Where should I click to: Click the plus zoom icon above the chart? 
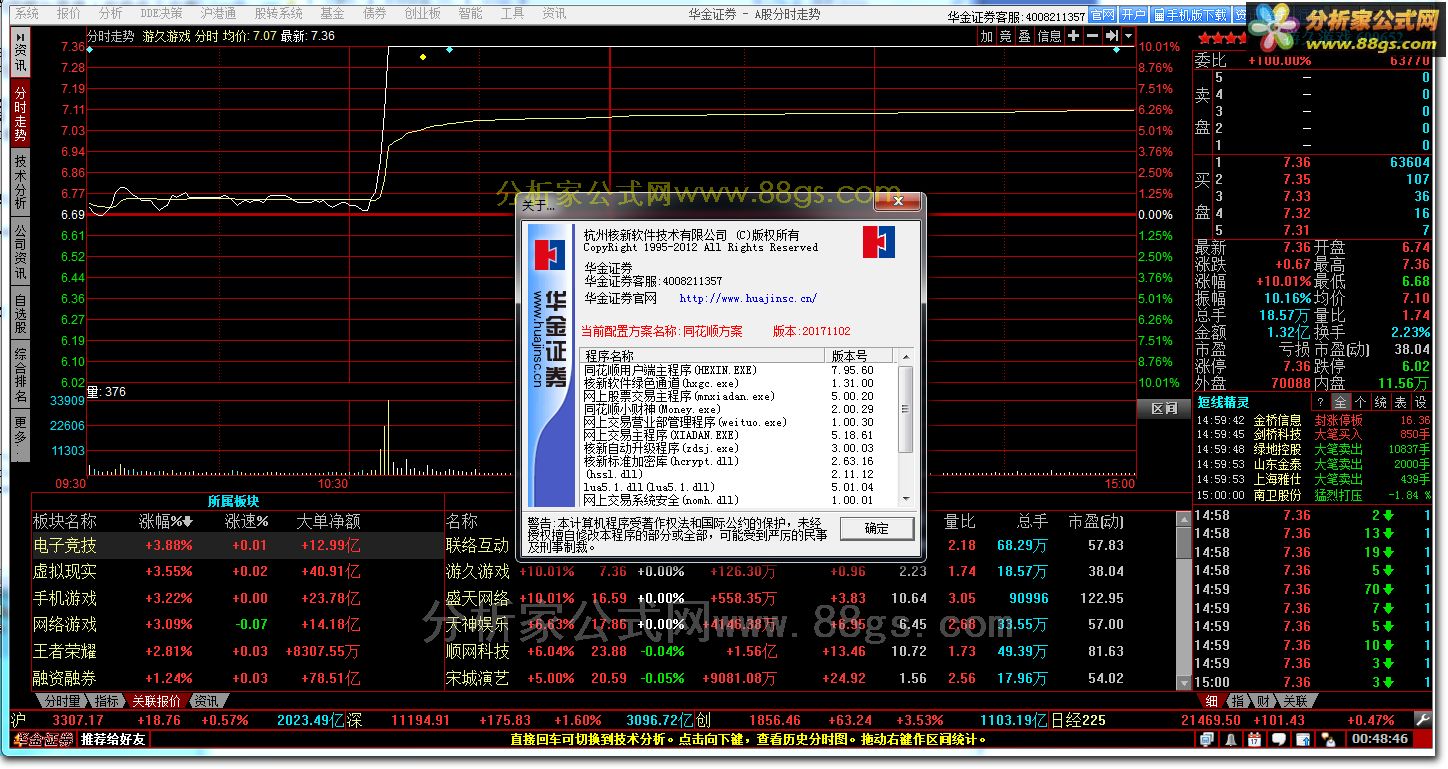1073,36
